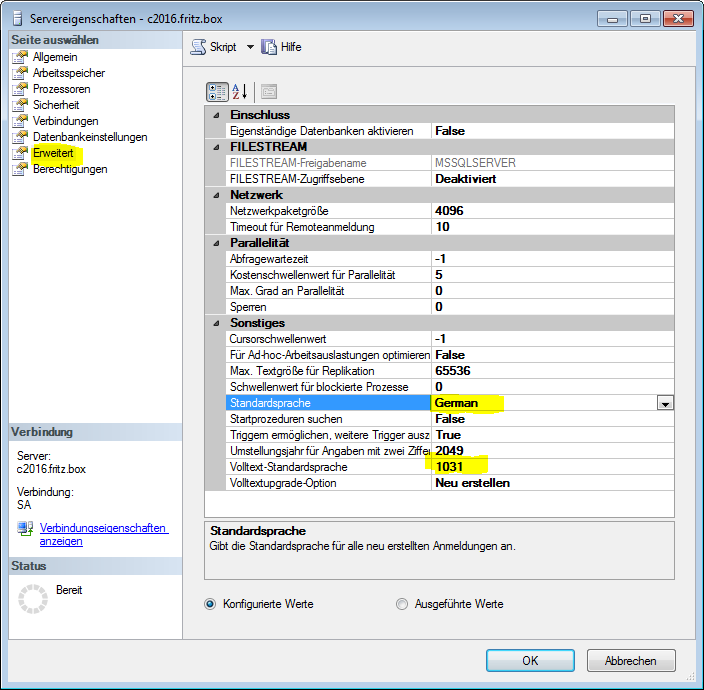The height and width of the screenshot is (690, 704).
Task: Switch to the Arbeitsspeicher page
Action: point(68,73)
